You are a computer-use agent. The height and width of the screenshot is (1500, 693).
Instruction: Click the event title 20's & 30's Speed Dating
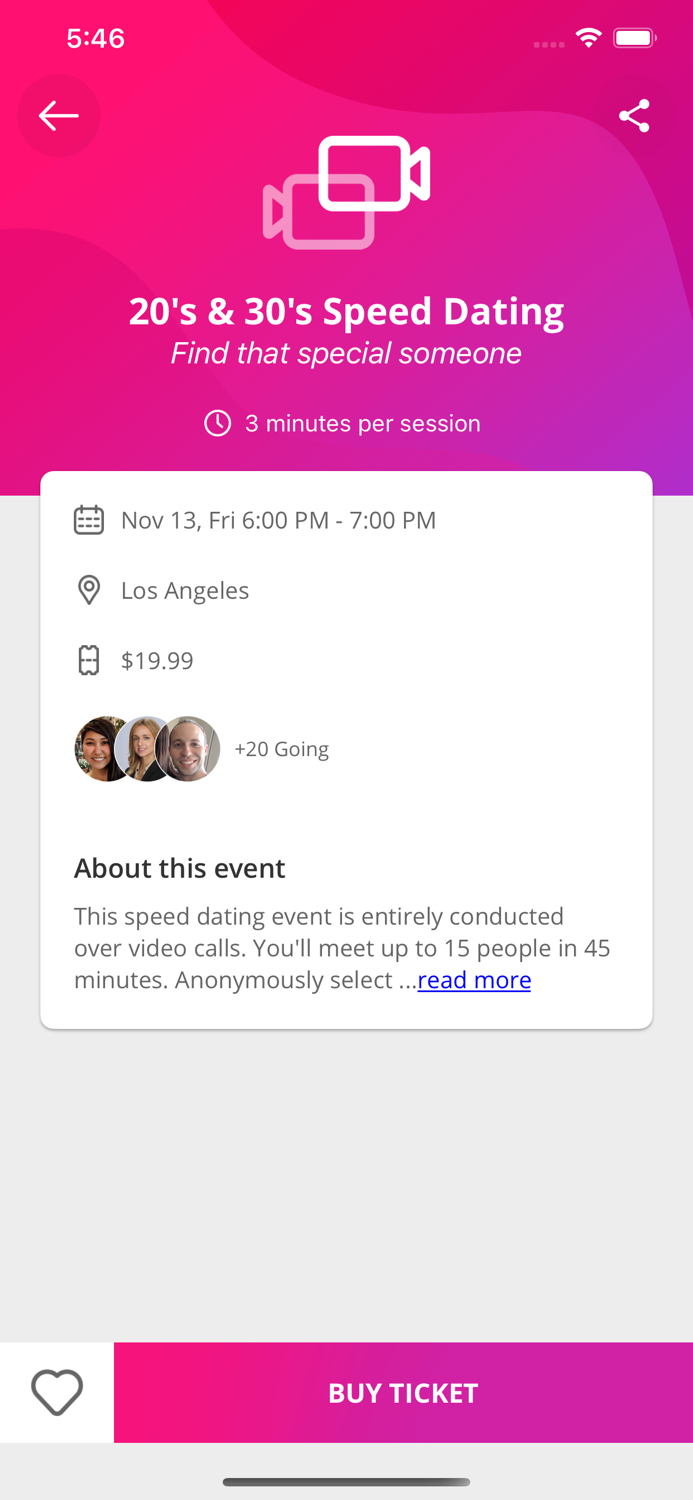pos(346,311)
